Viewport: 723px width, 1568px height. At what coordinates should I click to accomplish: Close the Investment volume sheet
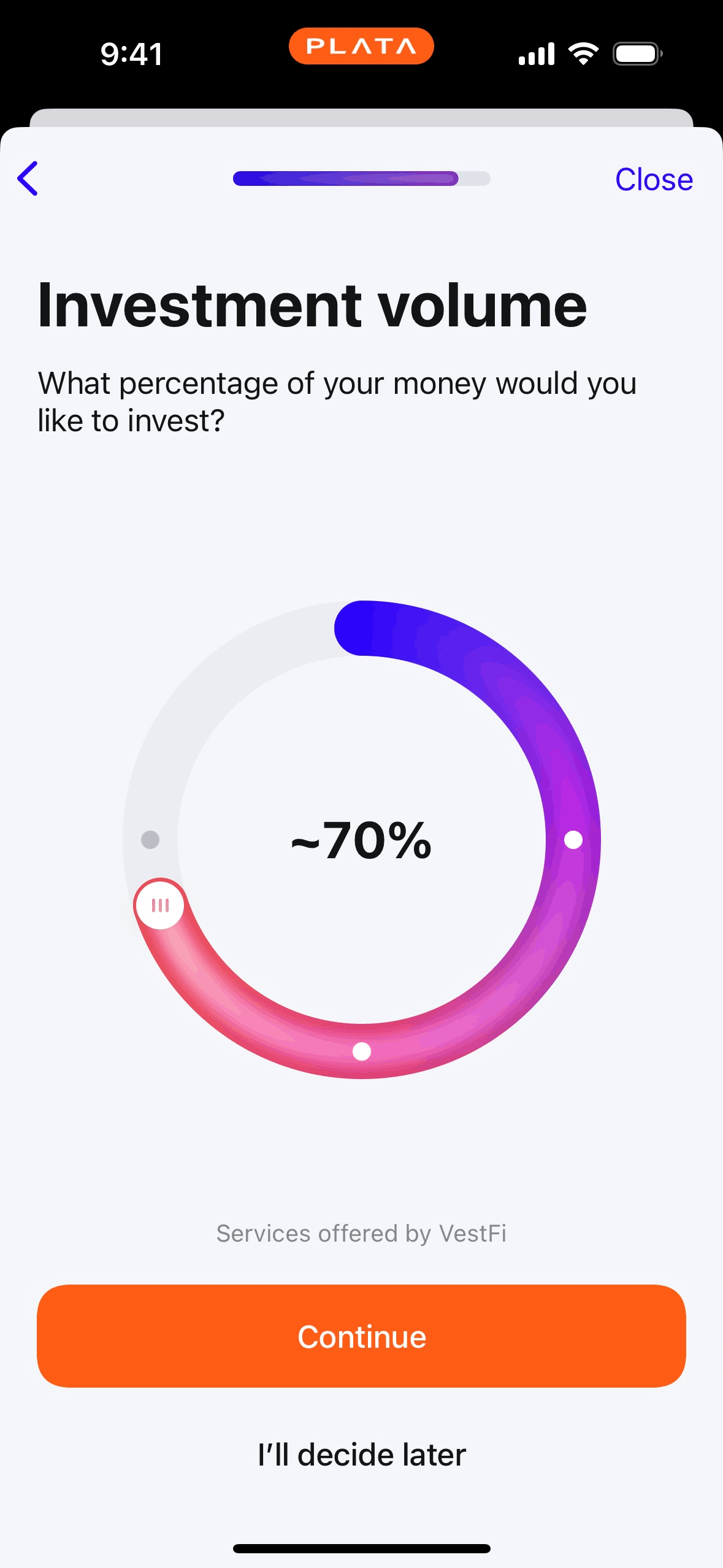654,180
